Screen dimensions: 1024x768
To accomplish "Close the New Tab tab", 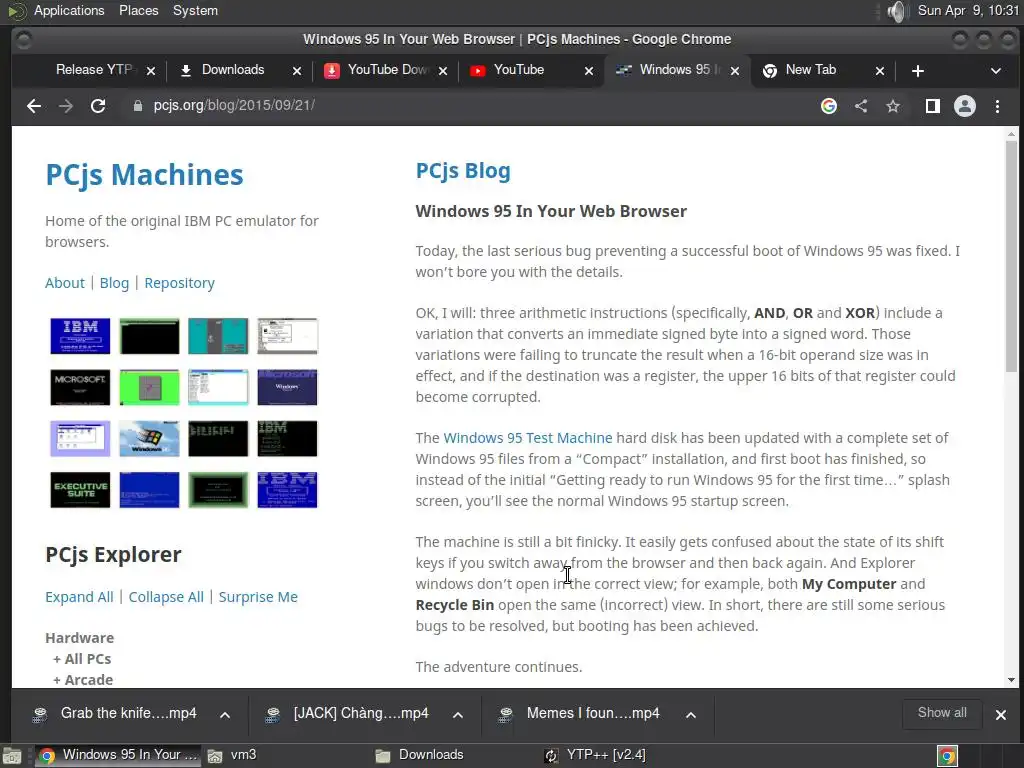I will pyautogui.click(x=880, y=71).
